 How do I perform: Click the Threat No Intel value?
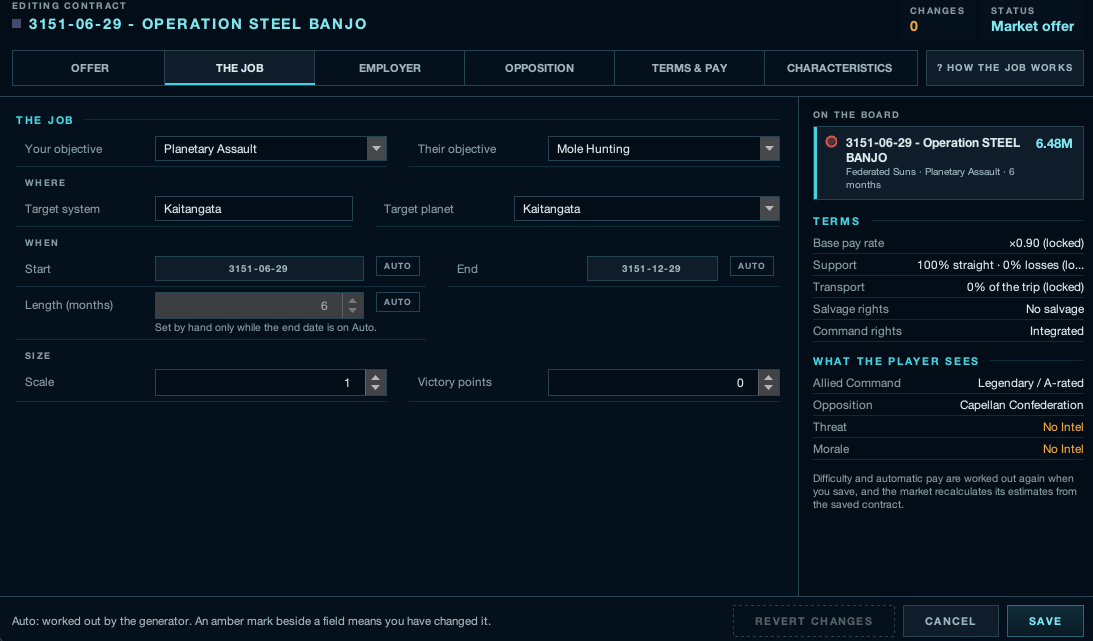tap(1063, 427)
